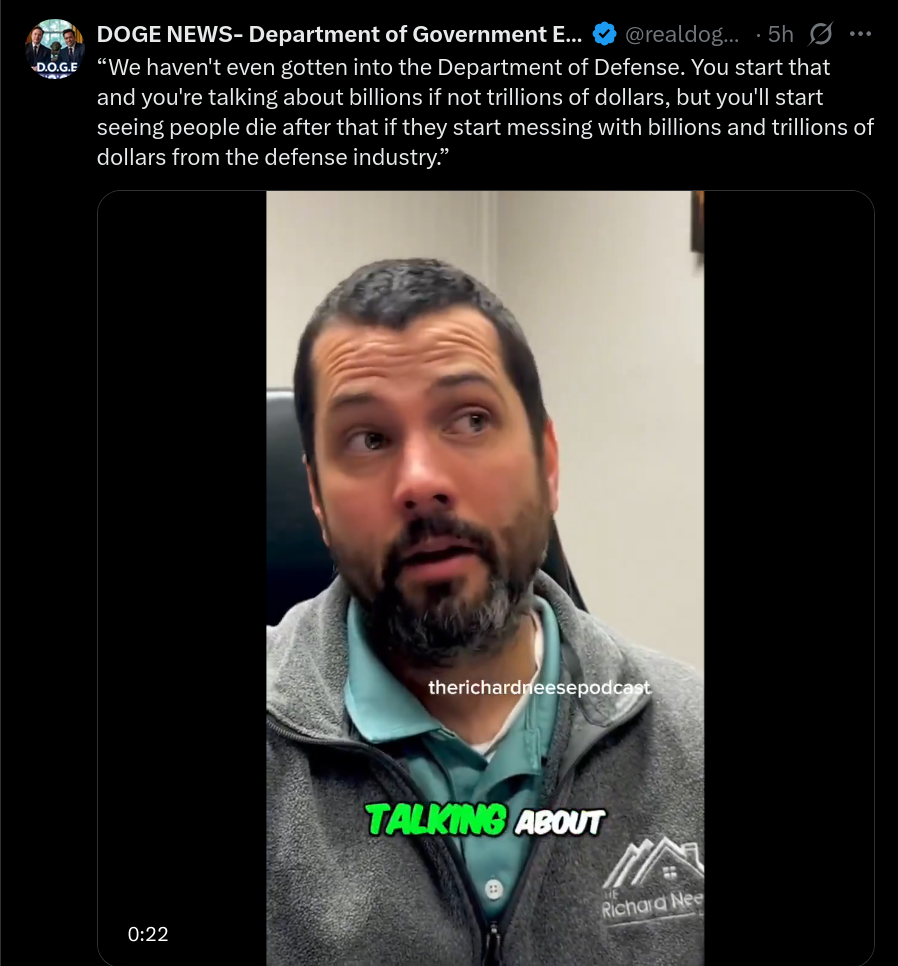This screenshot has height=966, width=898.
Task: Open the DOGE NEWS account display name
Action: (x=339, y=34)
